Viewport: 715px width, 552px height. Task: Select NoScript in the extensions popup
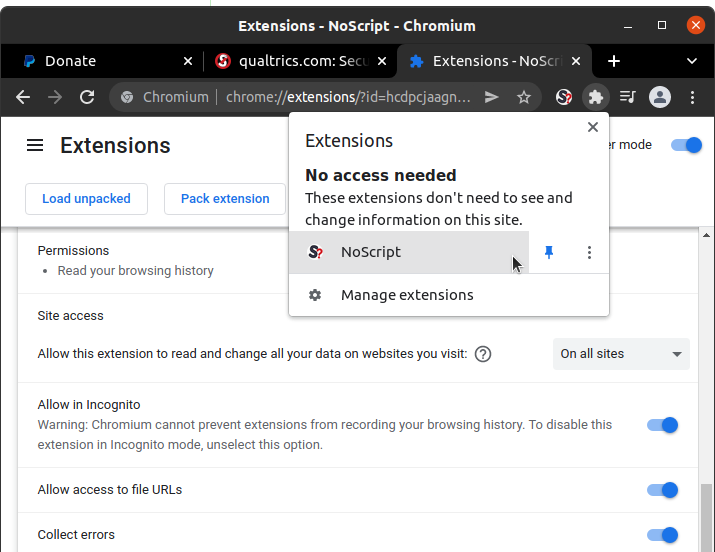409,252
